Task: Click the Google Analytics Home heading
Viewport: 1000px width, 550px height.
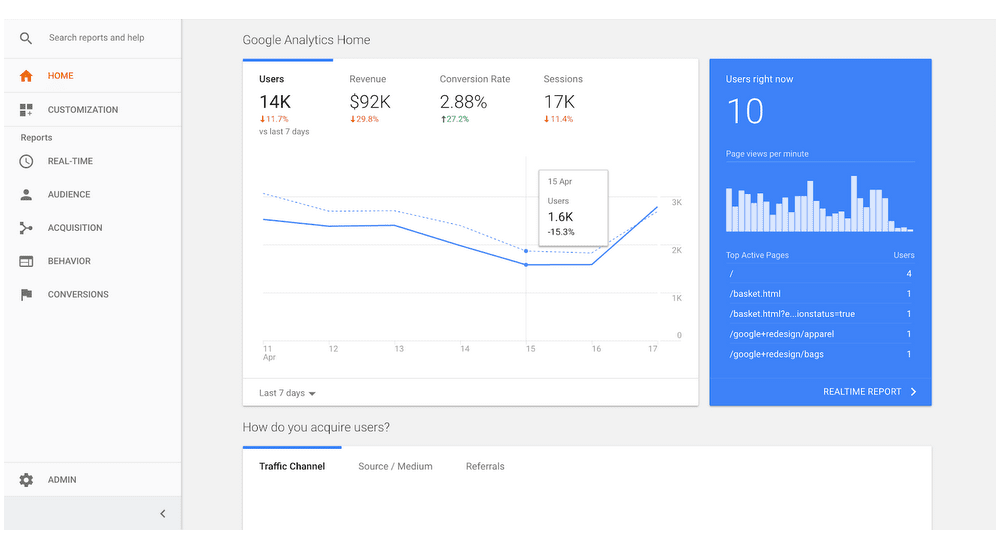Action: (306, 40)
